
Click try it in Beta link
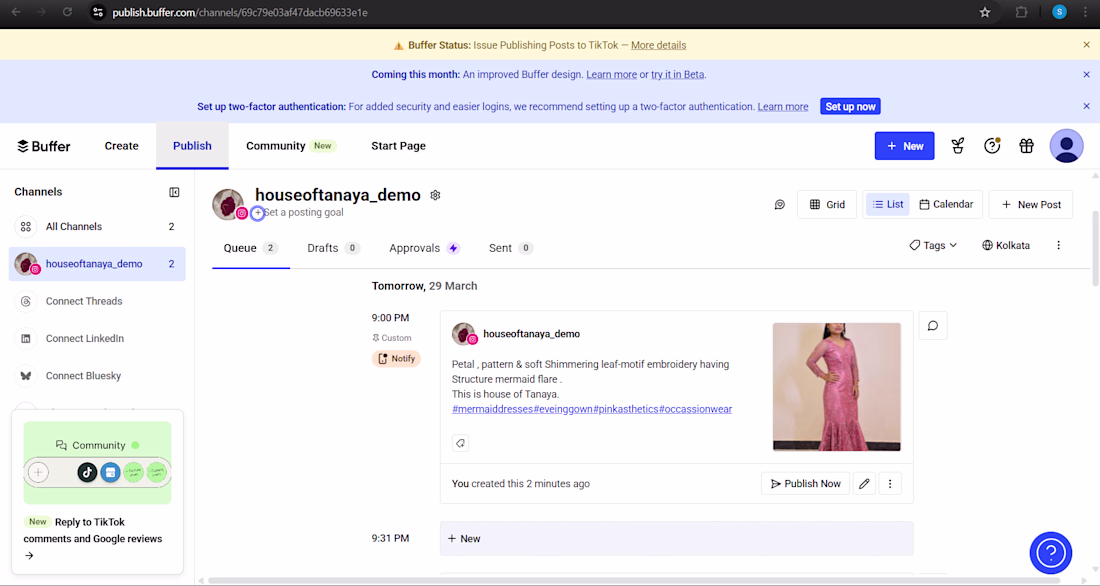point(678,74)
